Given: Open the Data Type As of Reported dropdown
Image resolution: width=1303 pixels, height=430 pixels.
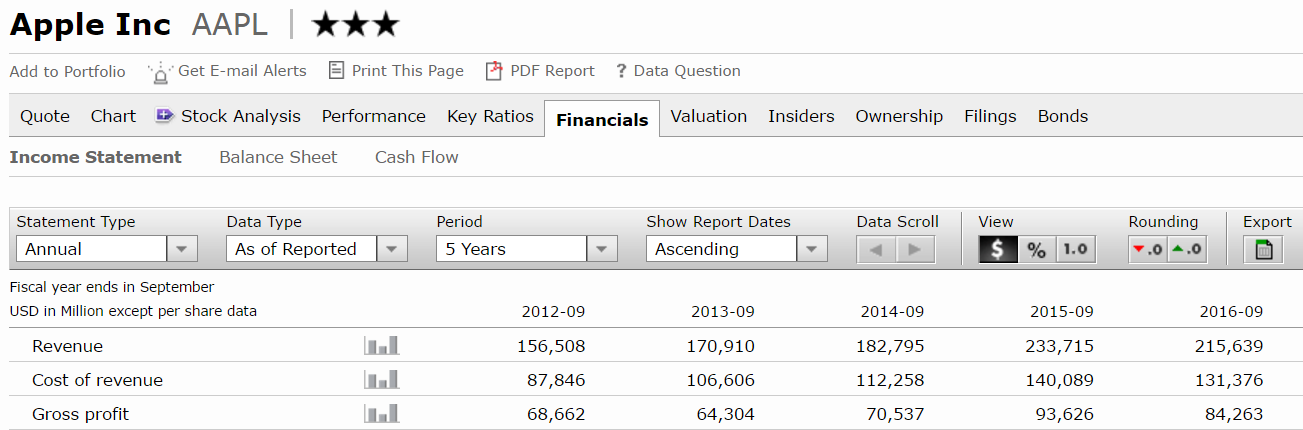Looking at the screenshot, I should point(317,249).
